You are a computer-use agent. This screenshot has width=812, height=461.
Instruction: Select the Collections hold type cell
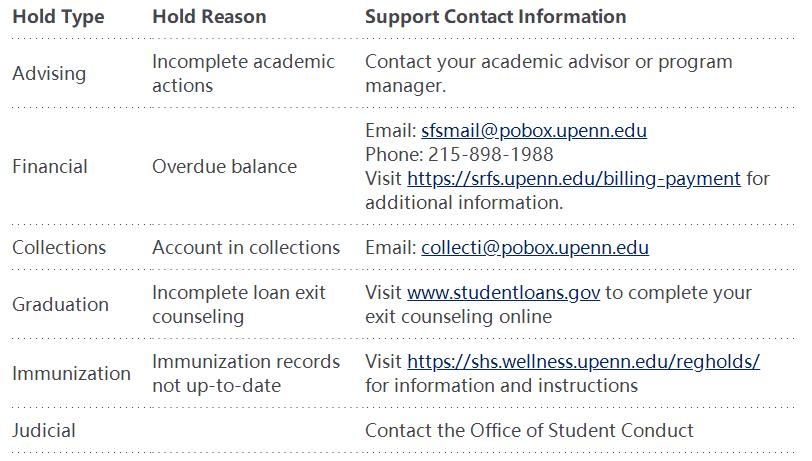59,248
